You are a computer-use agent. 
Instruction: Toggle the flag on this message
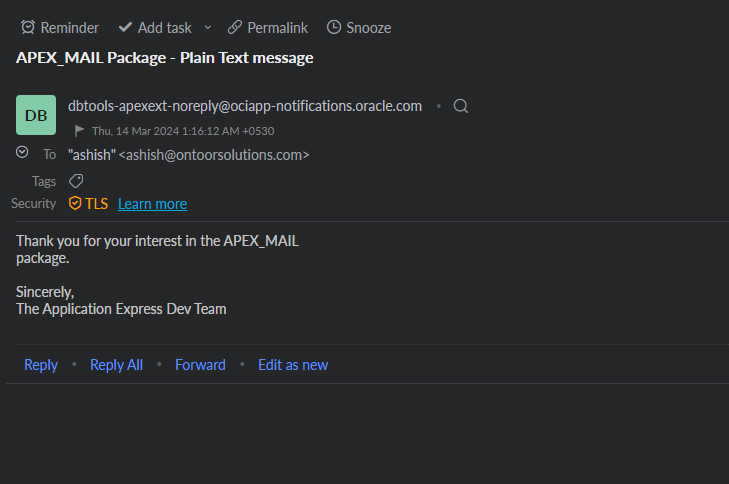(x=79, y=131)
